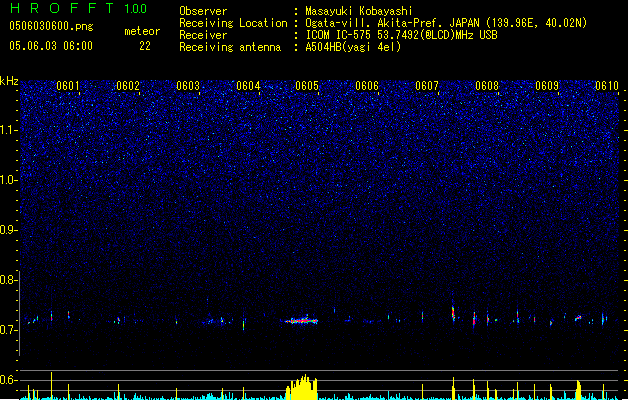Select the file name 0506030600.png
This screenshot has width=629, height=400.
tap(51, 26)
